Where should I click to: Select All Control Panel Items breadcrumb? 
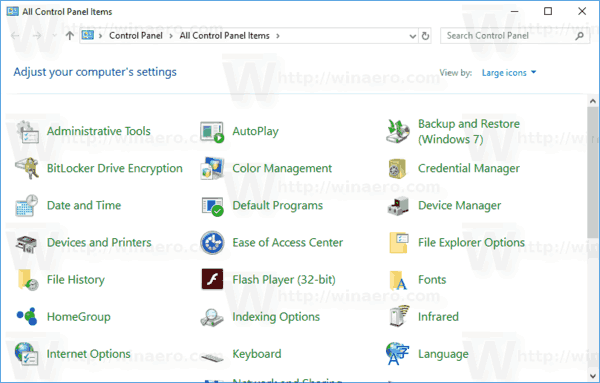pyautogui.click(x=225, y=36)
